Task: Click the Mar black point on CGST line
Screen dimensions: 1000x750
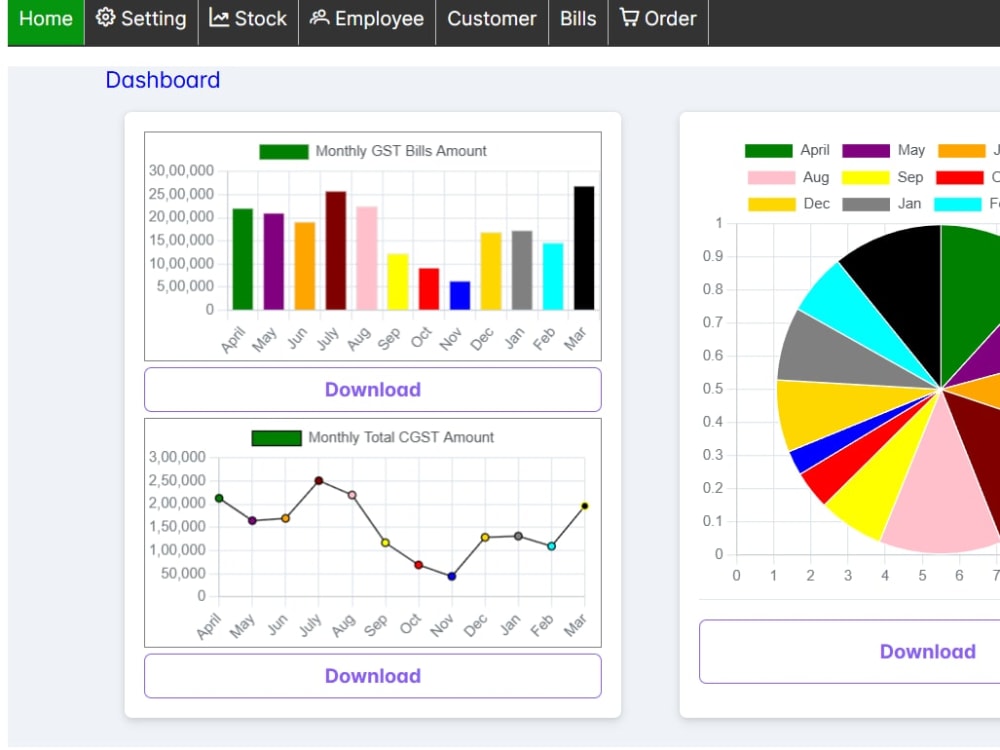Action: pyautogui.click(x=585, y=506)
